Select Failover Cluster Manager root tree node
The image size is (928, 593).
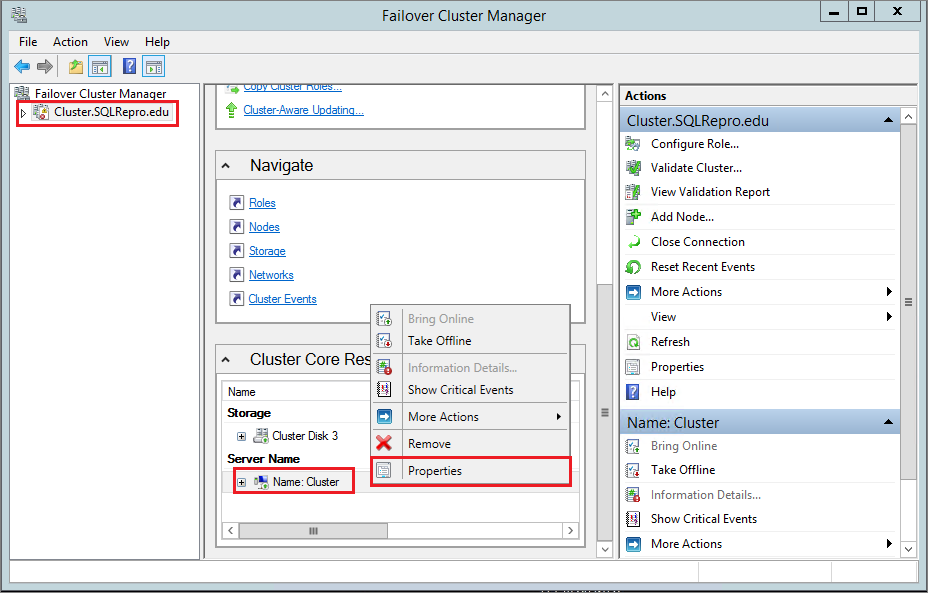click(x=100, y=94)
